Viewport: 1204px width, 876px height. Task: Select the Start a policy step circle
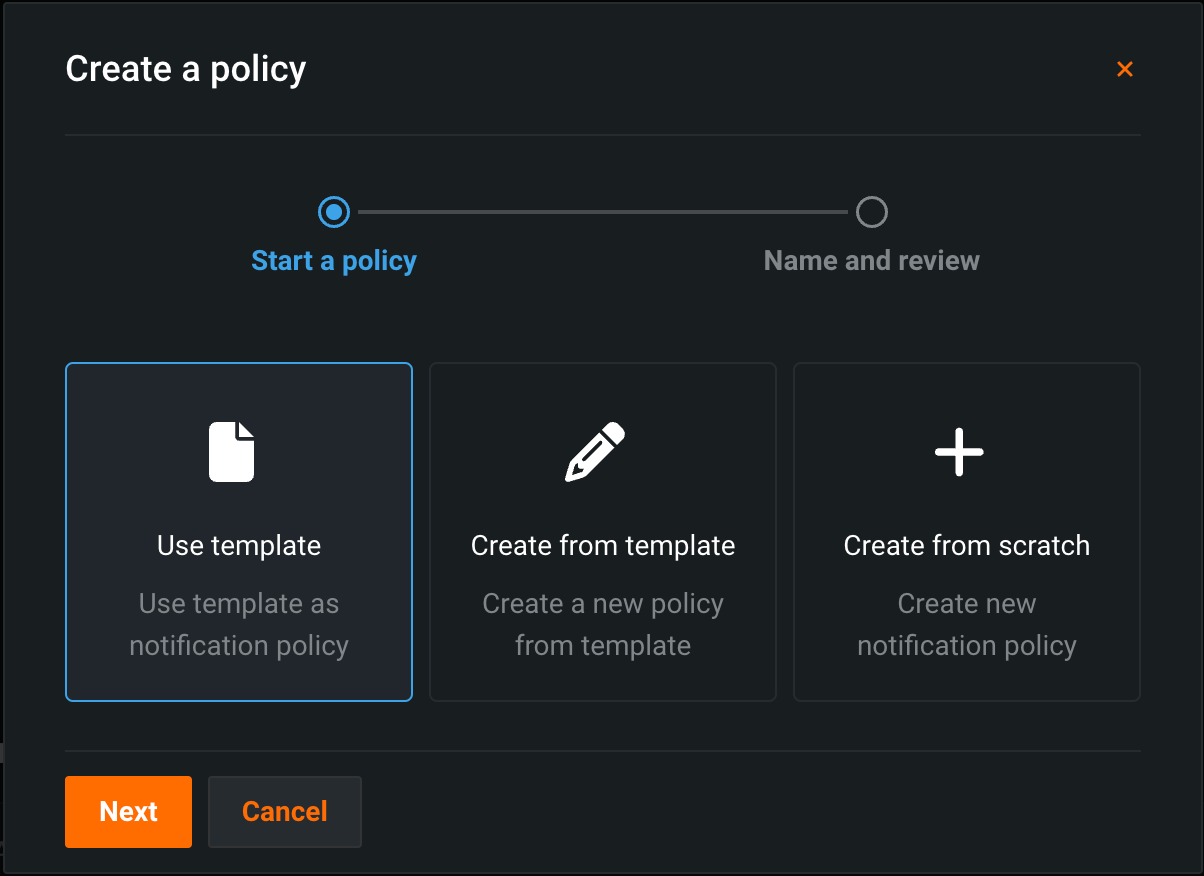tap(334, 212)
